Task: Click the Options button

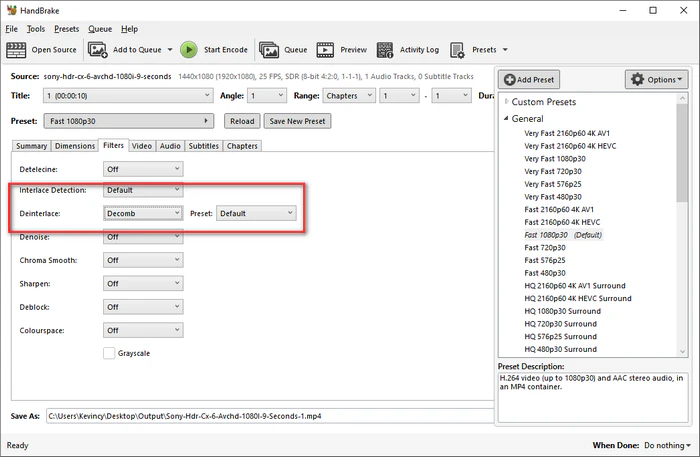Action: 656,79
